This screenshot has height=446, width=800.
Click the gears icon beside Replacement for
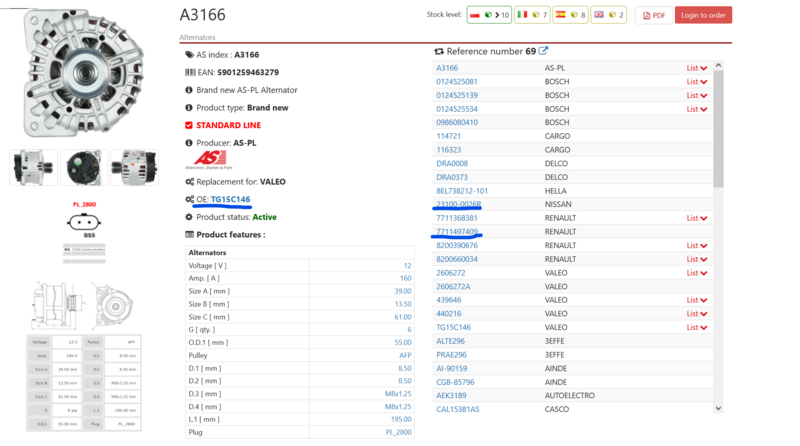(190, 182)
